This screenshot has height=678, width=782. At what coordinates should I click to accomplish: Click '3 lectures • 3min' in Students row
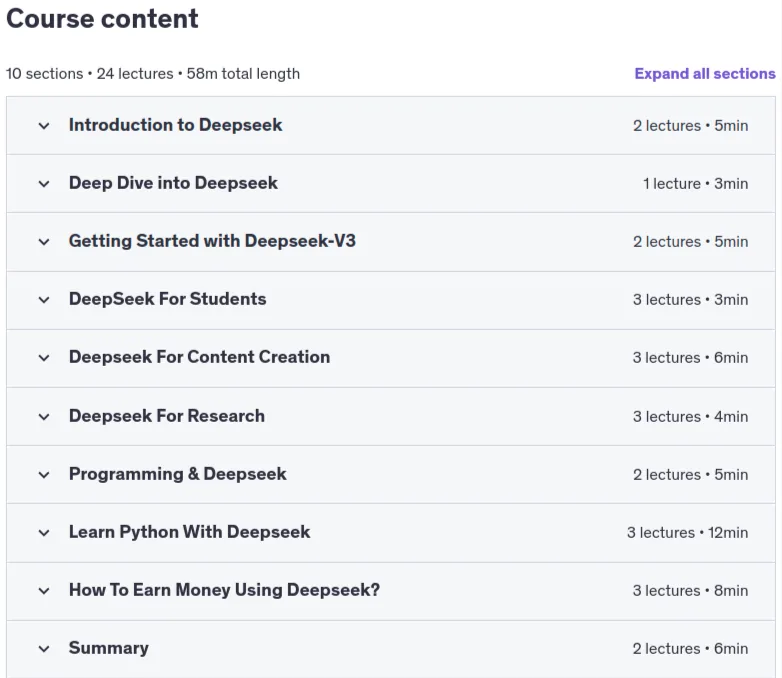[x=690, y=299]
